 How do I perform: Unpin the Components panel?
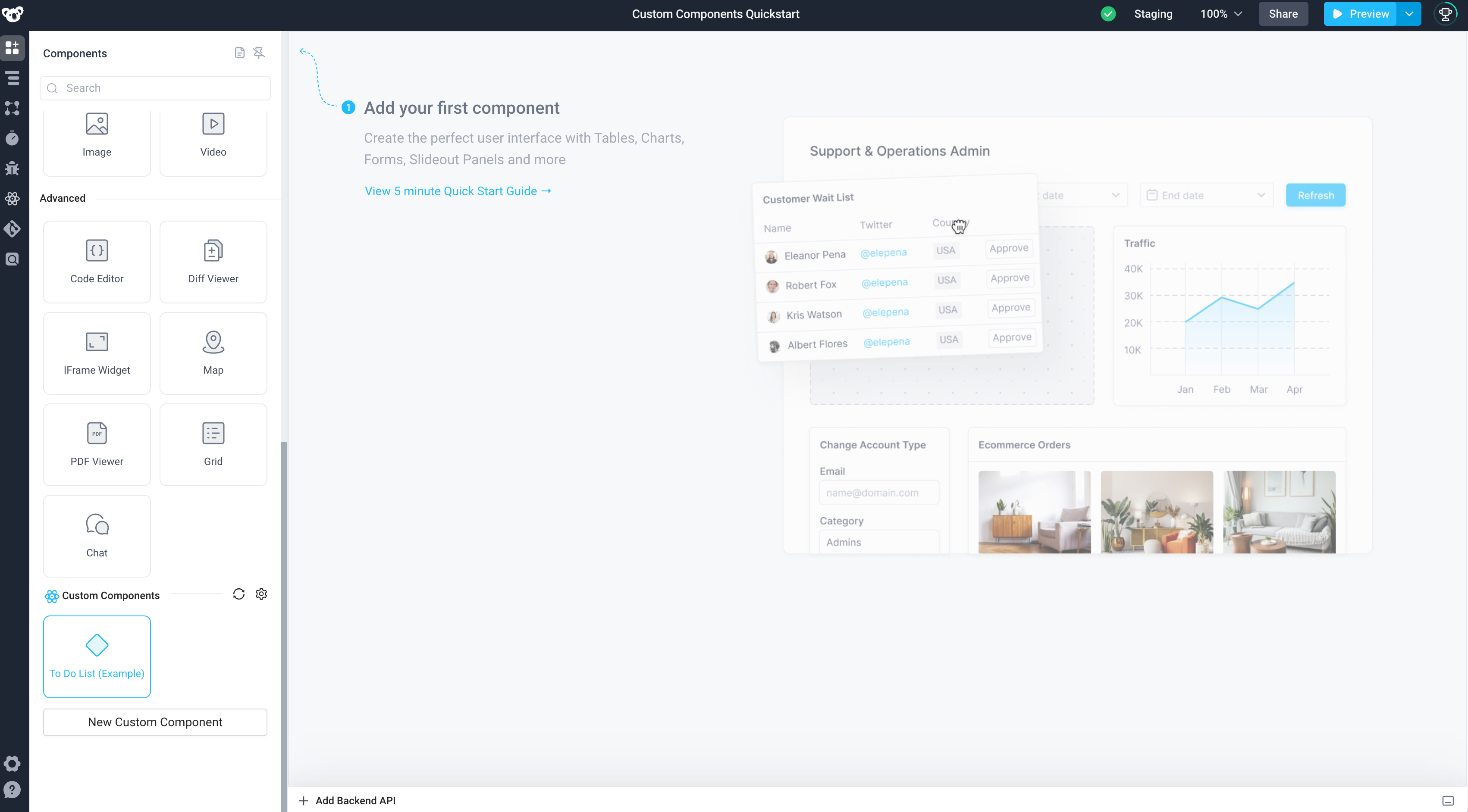pos(259,53)
